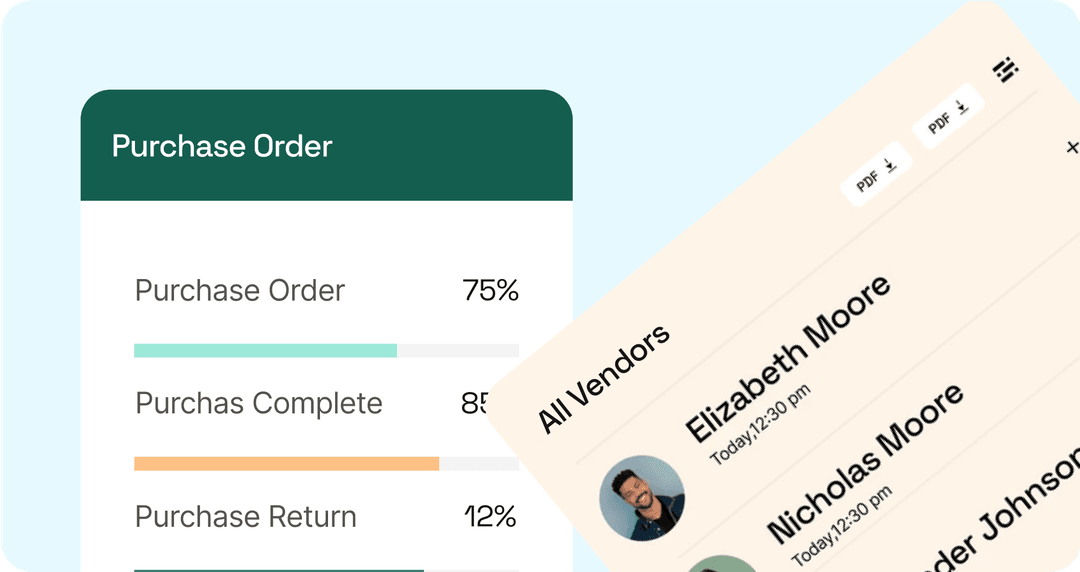The width and height of the screenshot is (1080, 572).
Task: Click the Purchase Order row label
Action: pos(240,291)
